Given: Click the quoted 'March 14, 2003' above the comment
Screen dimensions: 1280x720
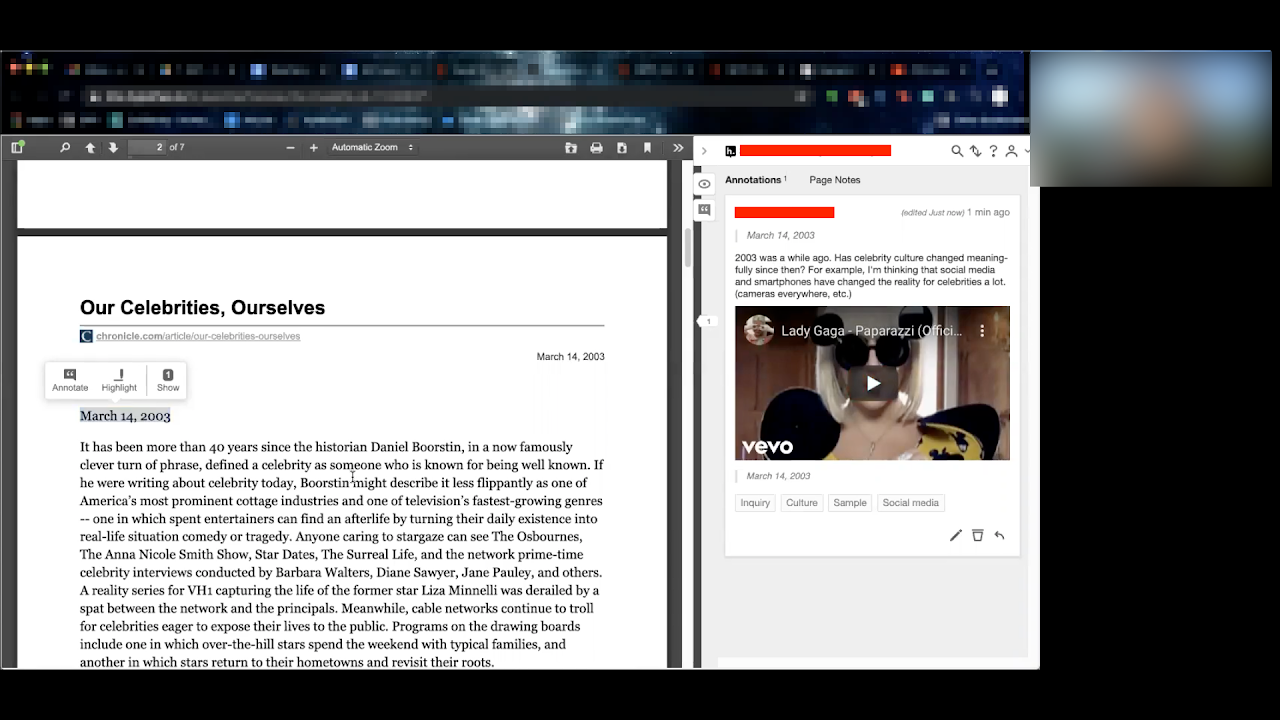Looking at the screenshot, I should pos(780,235).
